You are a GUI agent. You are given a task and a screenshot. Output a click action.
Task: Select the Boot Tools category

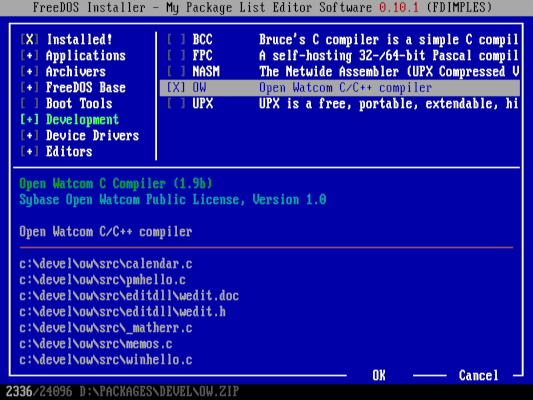(79, 103)
